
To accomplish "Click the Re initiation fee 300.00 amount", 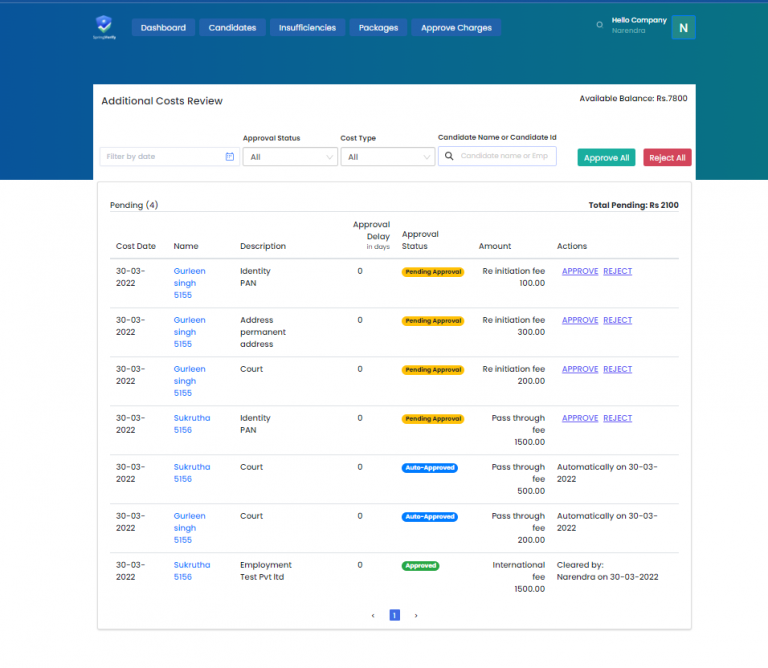I will [x=514, y=326].
